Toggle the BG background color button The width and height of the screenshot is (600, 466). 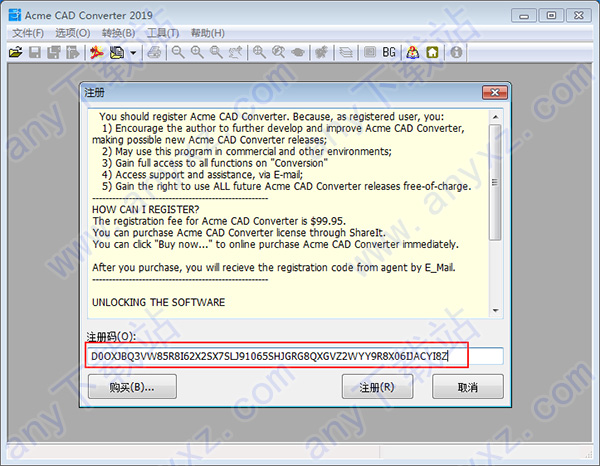click(x=389, y=52)
